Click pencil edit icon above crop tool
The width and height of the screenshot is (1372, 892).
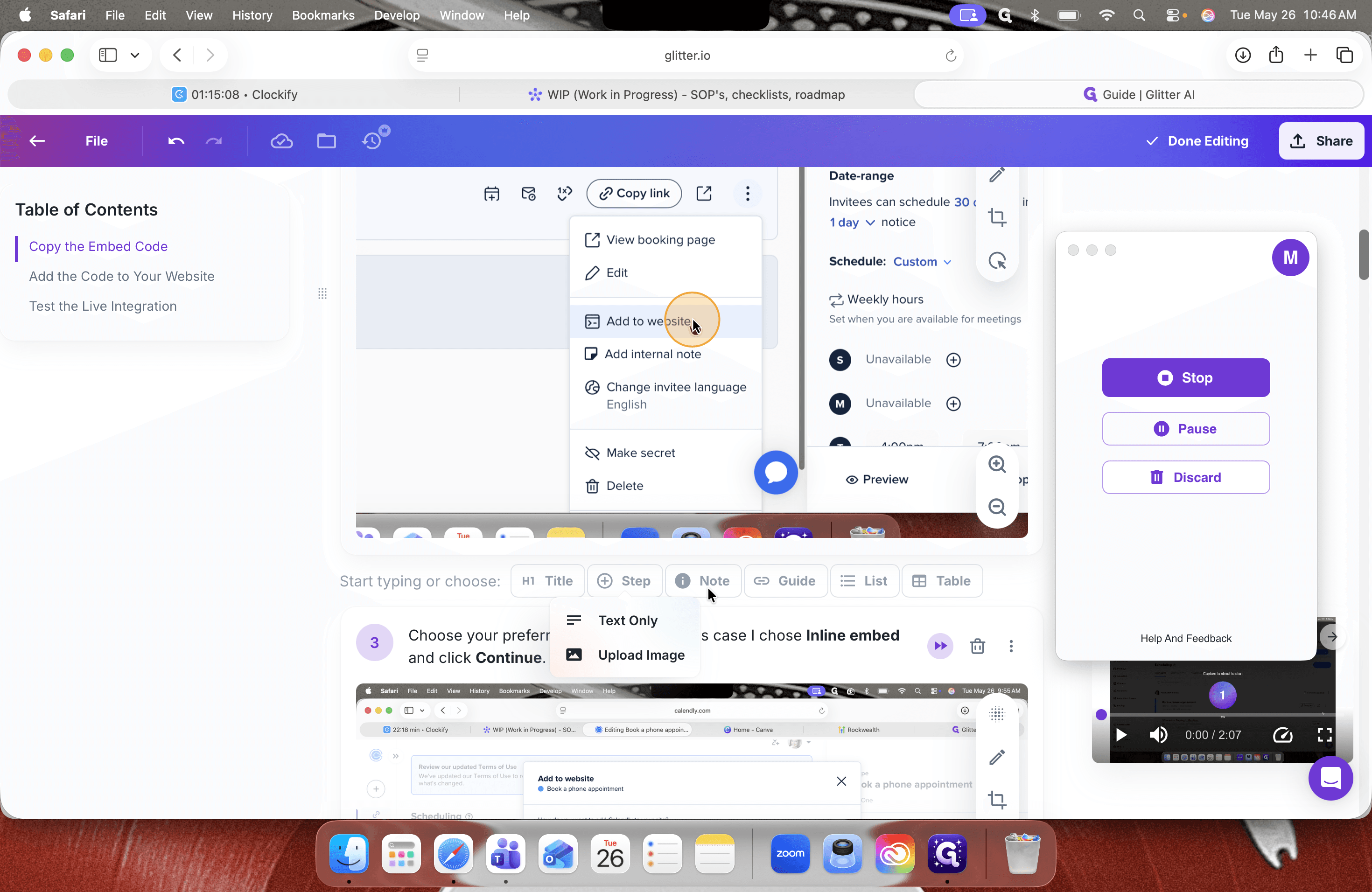point(997,174)
